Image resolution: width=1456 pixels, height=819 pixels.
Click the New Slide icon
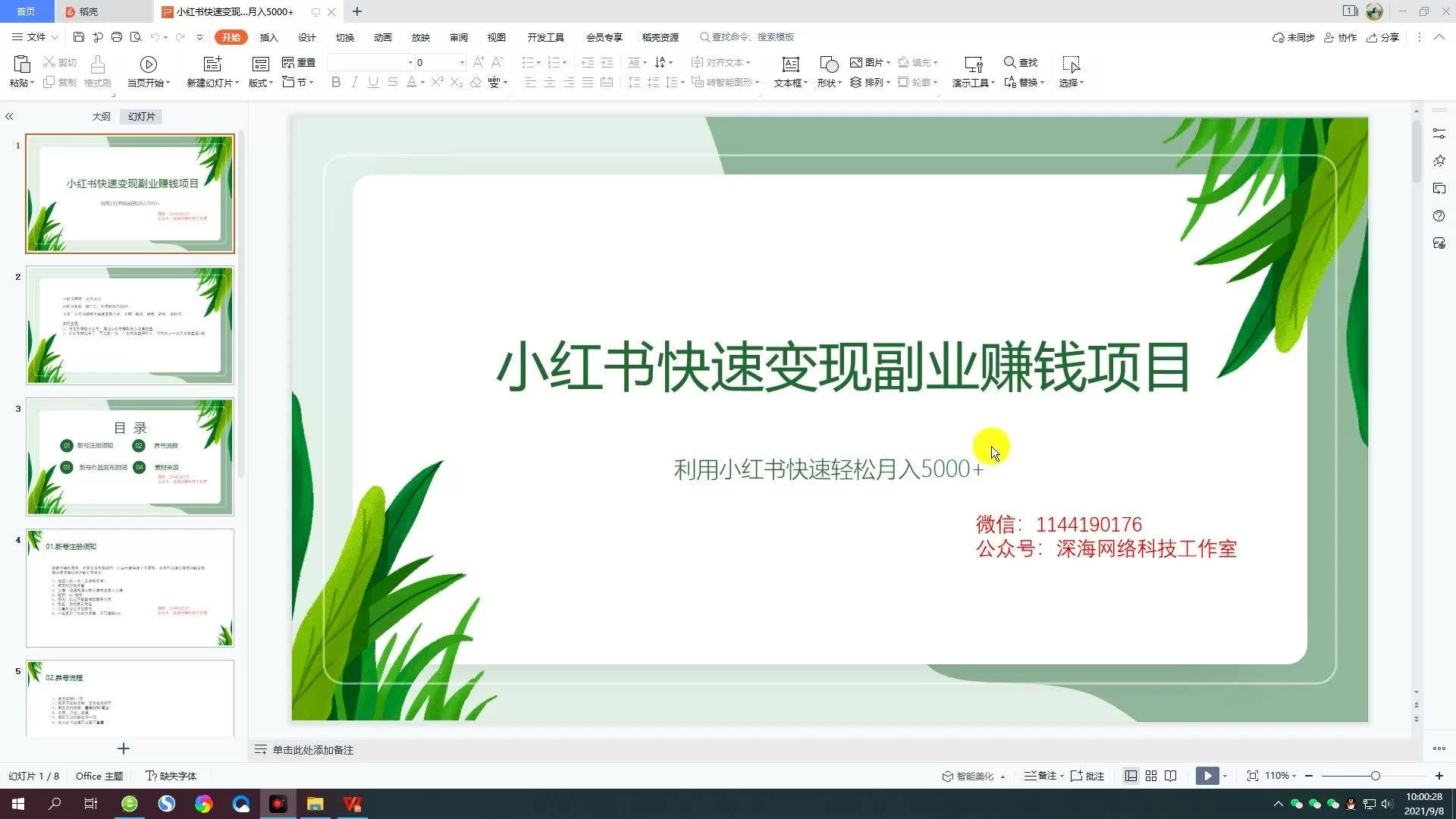pyautogui.click(x=212, y=64)
